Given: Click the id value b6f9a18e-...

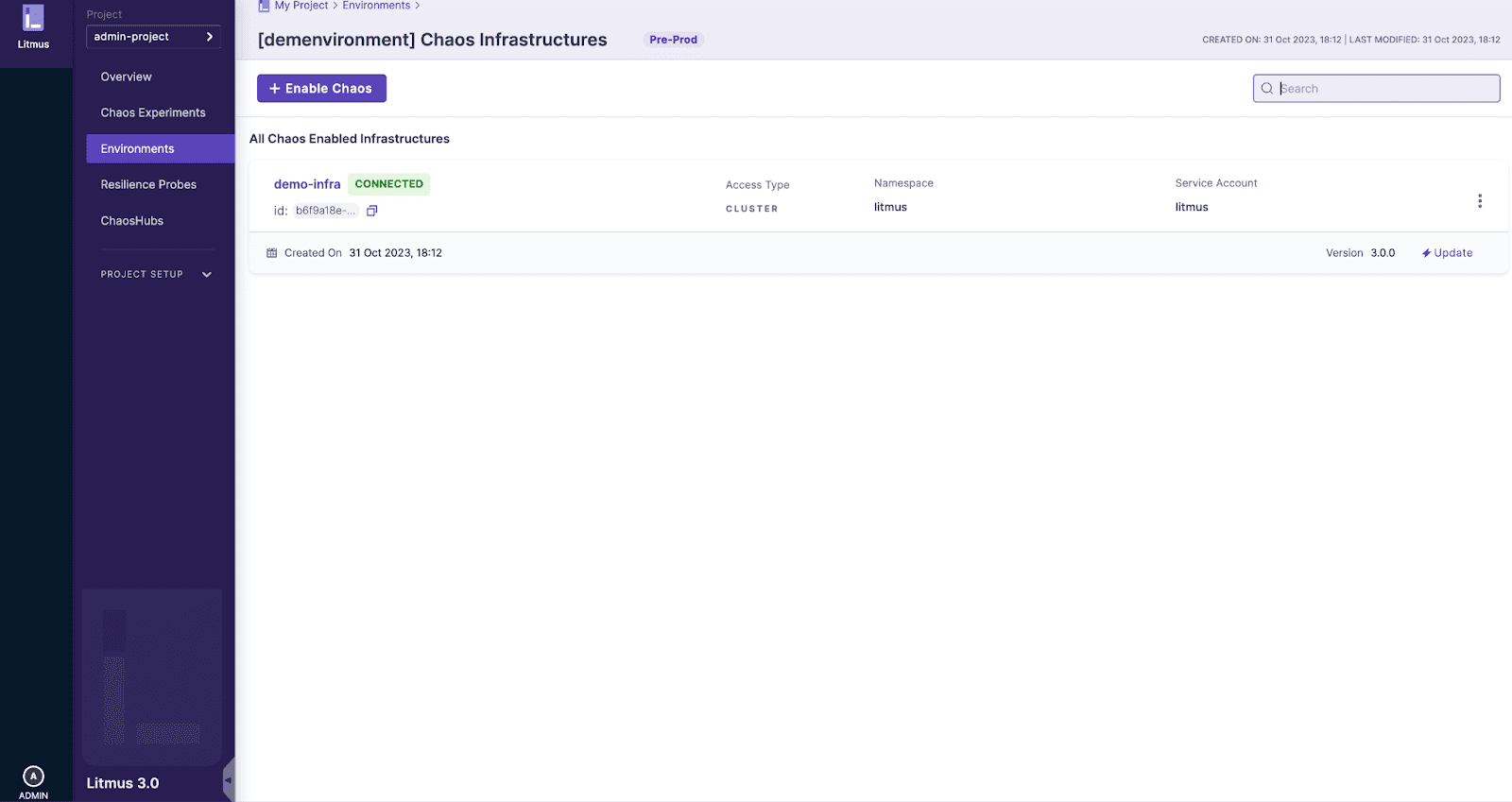Looking at the screenshot, I should [x=325, y=211].
